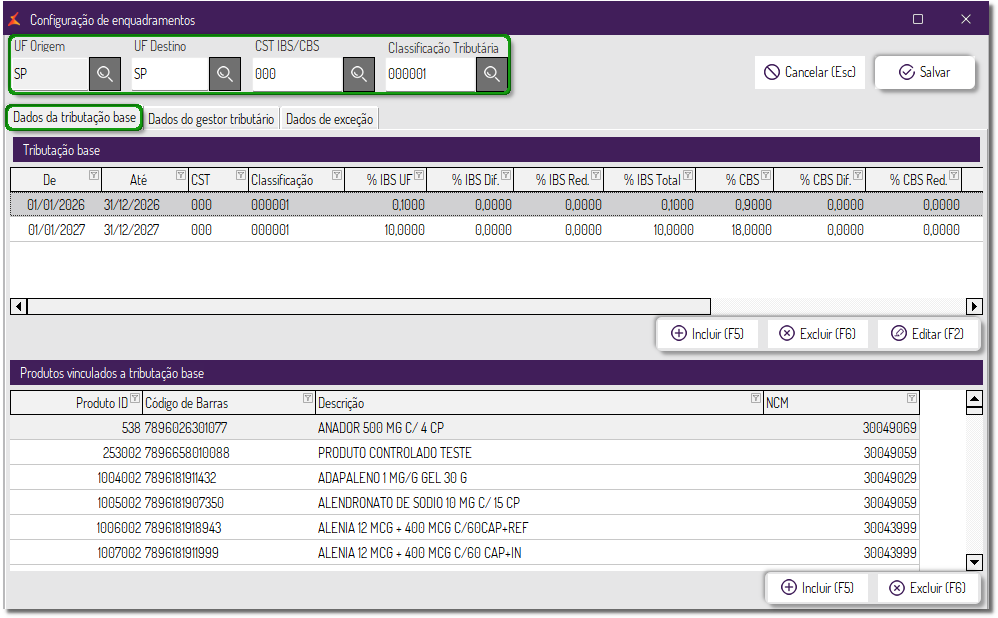Screen dimensions: 998x618
Task: Filter the % IBS Dif. column
Action: pyautogui.click(x=506, y=175)
